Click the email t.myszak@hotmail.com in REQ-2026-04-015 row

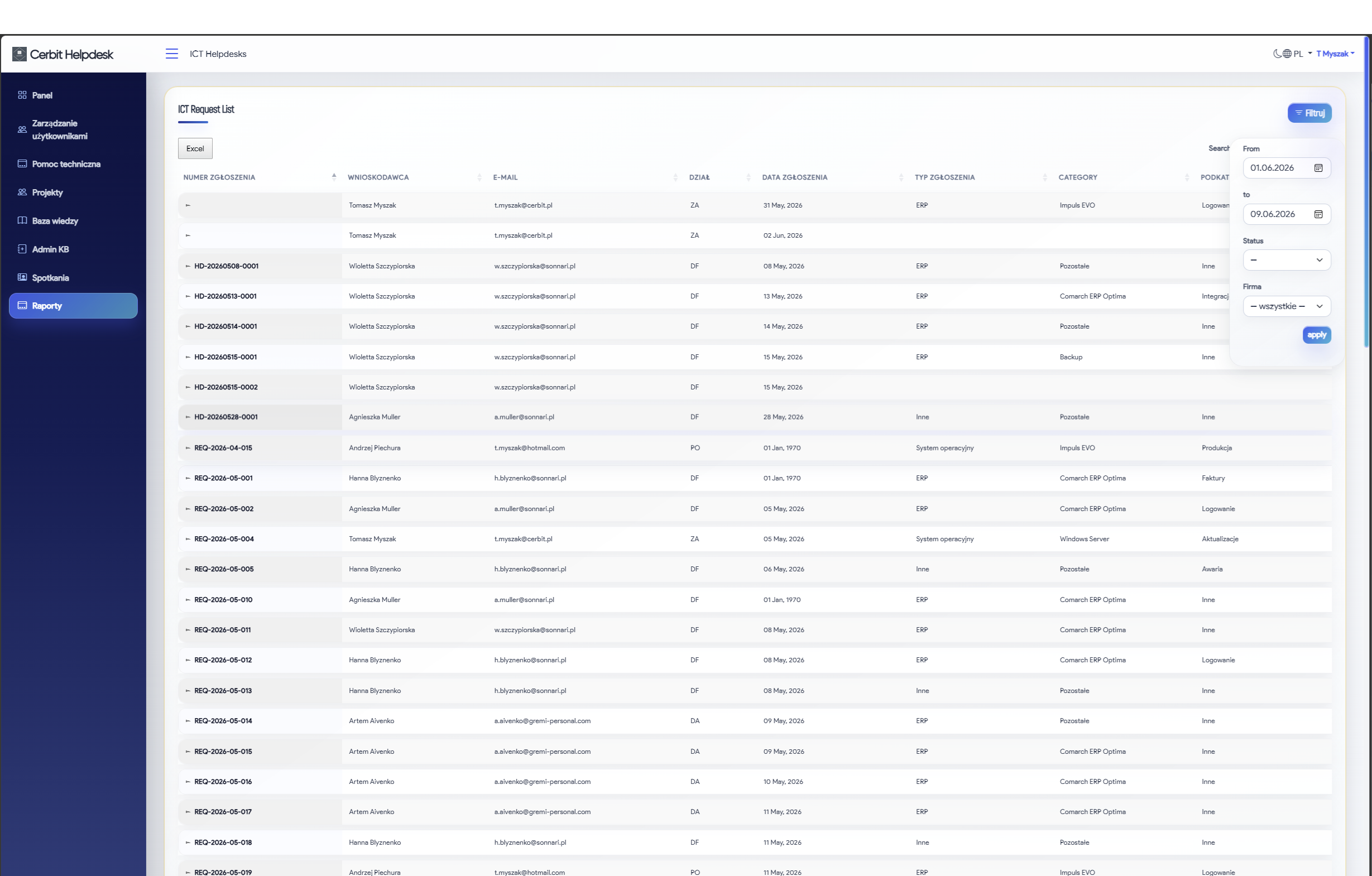click(529, 447)
